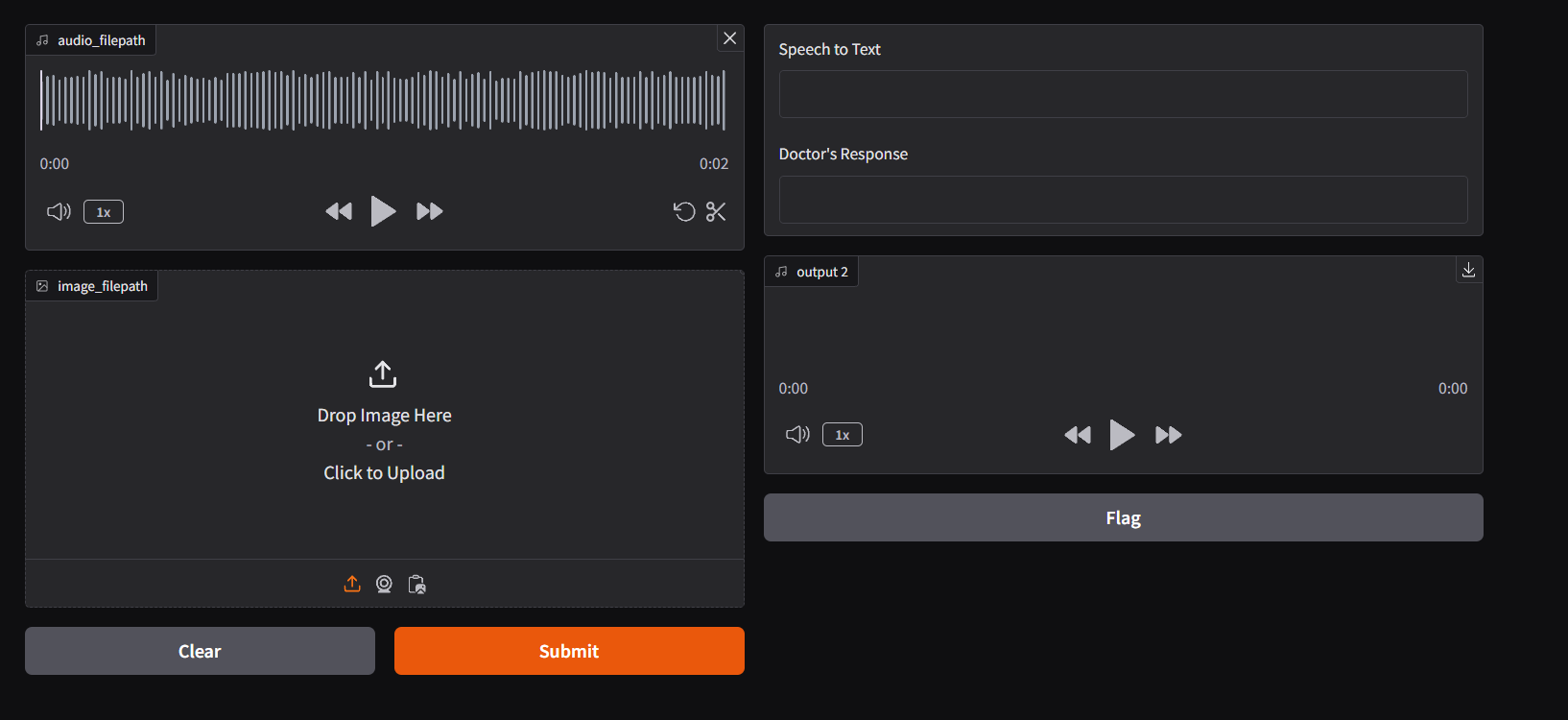Play the audio_filepath recording

(383, 211)
